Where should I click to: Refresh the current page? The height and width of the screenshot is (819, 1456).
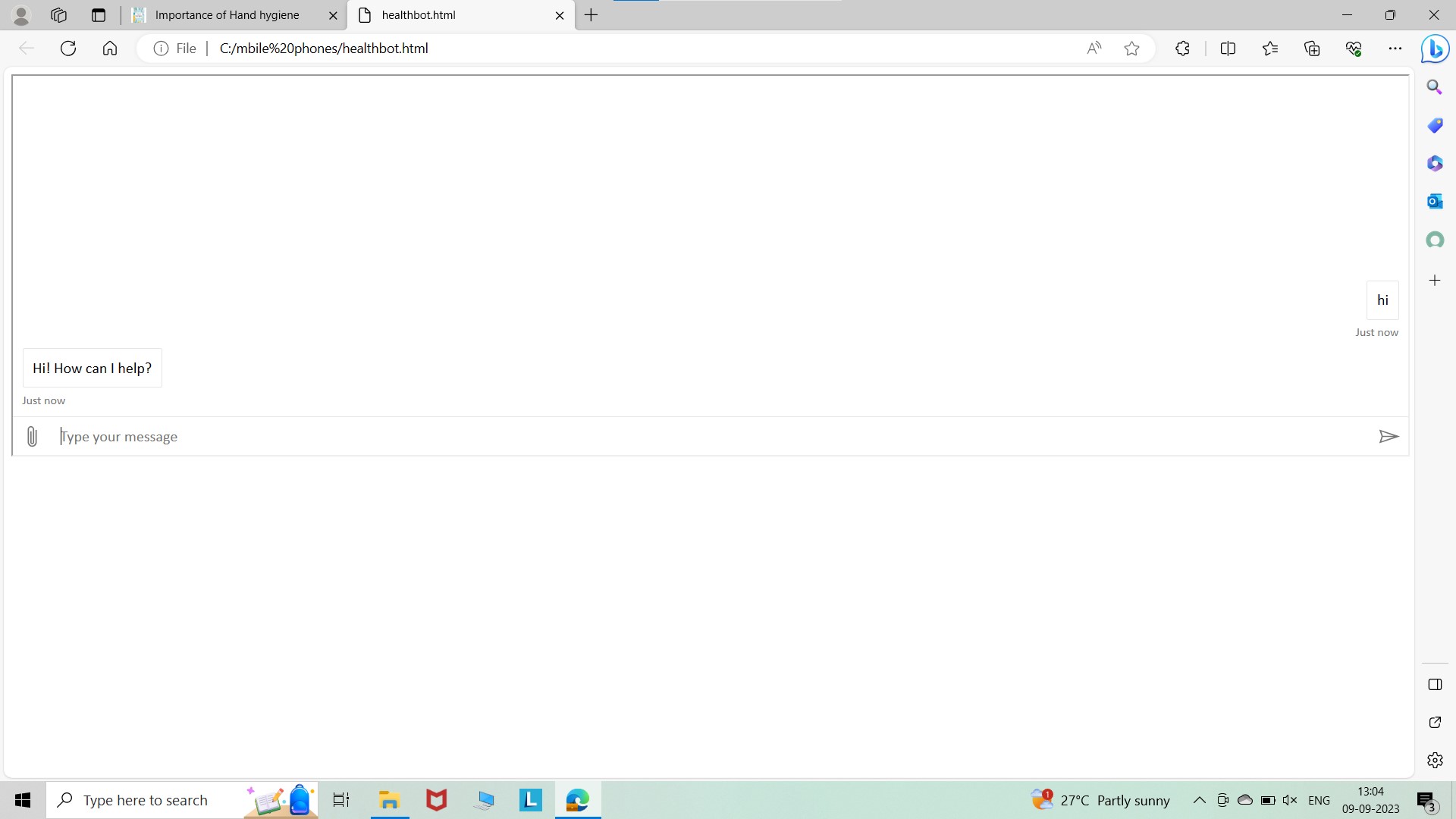pyautogui.click(x=68, y=49)
